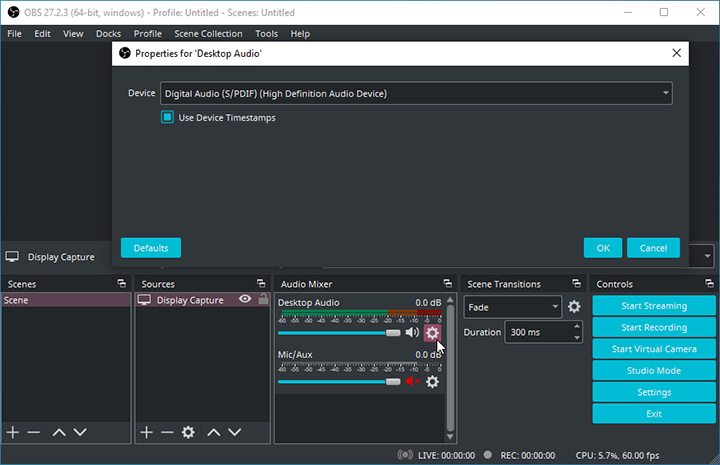Open Mic/Aux gear settings
720x465 pixels.
click(x=432, y=381)
